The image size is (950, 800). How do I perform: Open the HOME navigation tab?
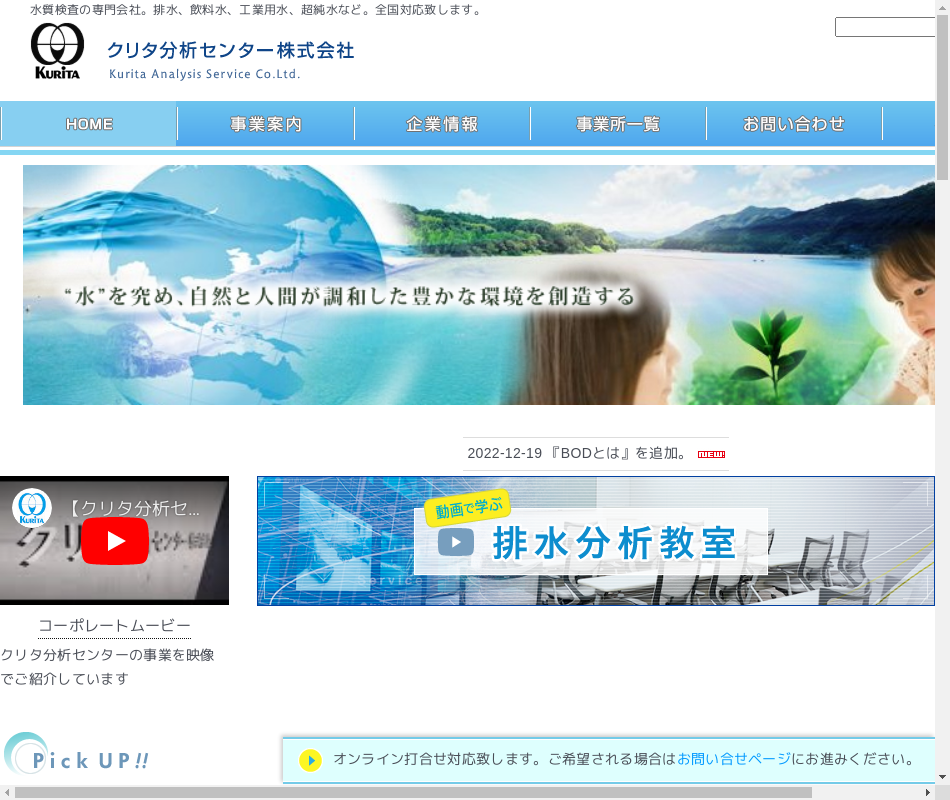[89, 124]
